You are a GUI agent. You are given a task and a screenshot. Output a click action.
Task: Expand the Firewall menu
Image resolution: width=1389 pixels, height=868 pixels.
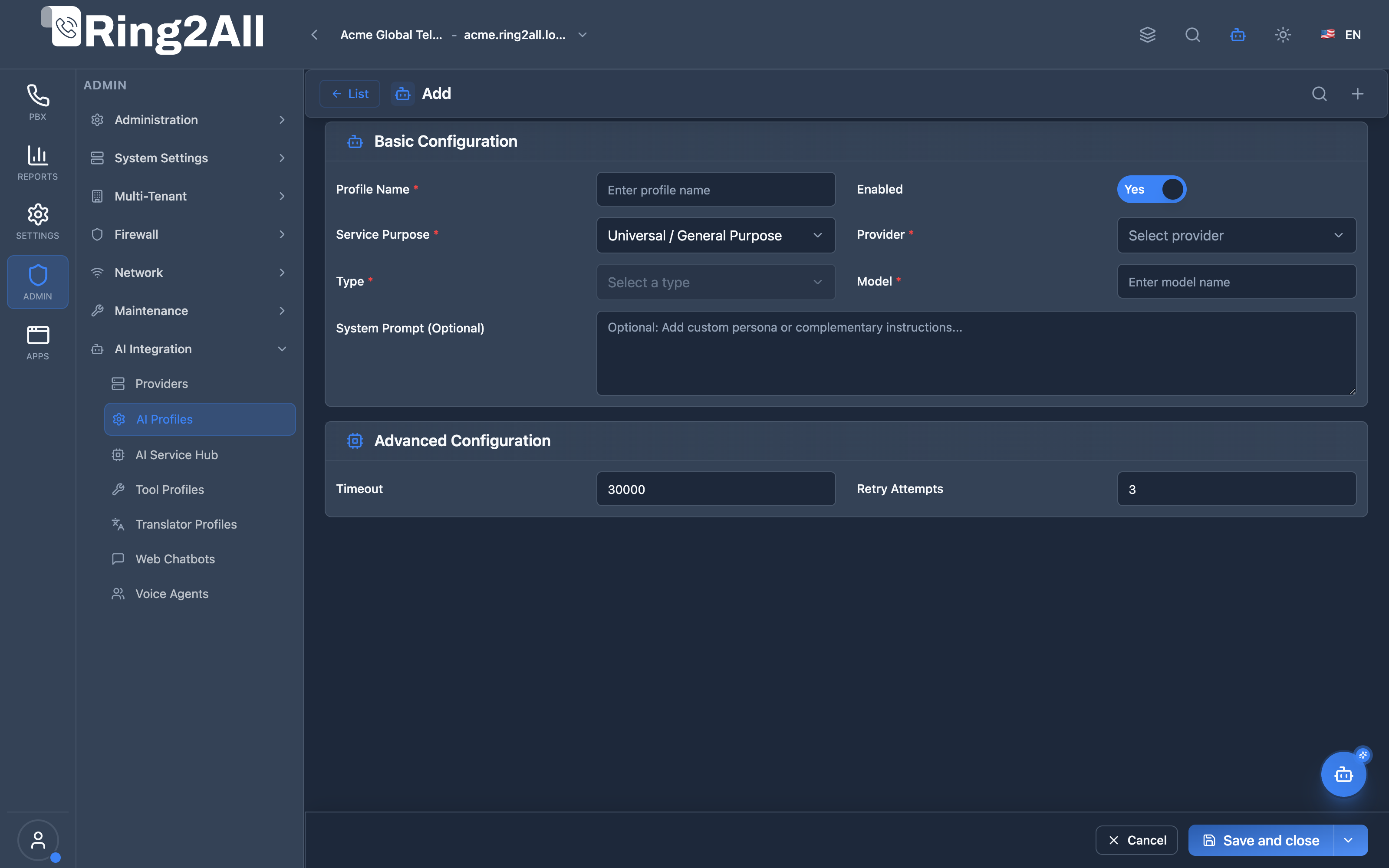click(x=189, y=234)
